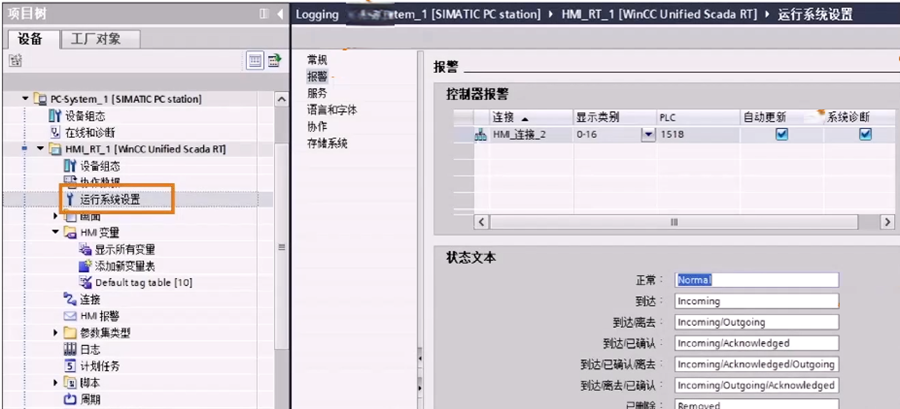Select PC-System_1 [SIMATIC PC station] node
Screen dimensions: 900x409
pos(125,99)
